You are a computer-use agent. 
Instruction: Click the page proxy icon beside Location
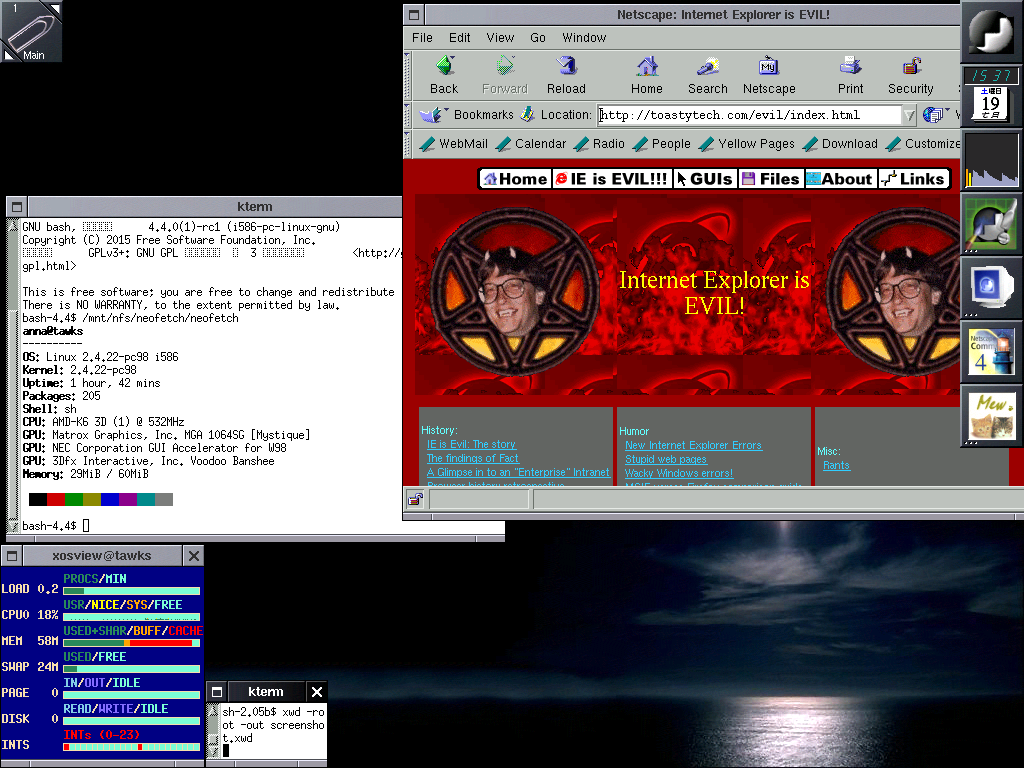pyautogui.click(x=527, y=115)
